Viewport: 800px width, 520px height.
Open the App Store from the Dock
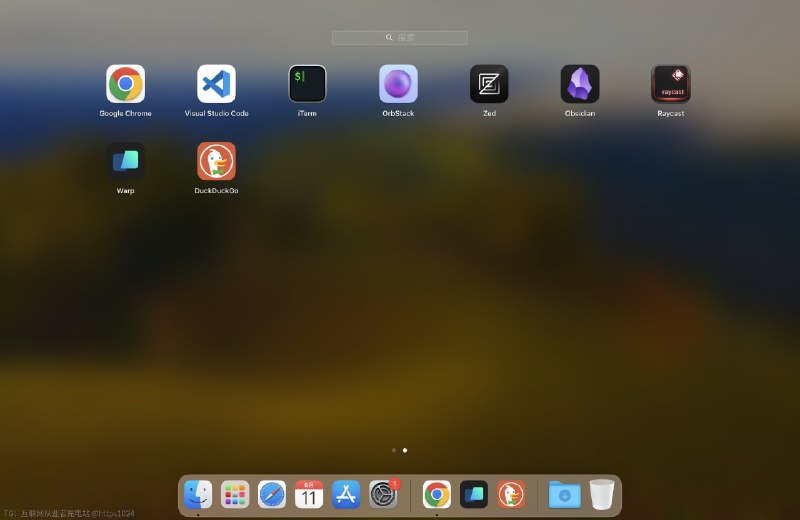point(346,494)
